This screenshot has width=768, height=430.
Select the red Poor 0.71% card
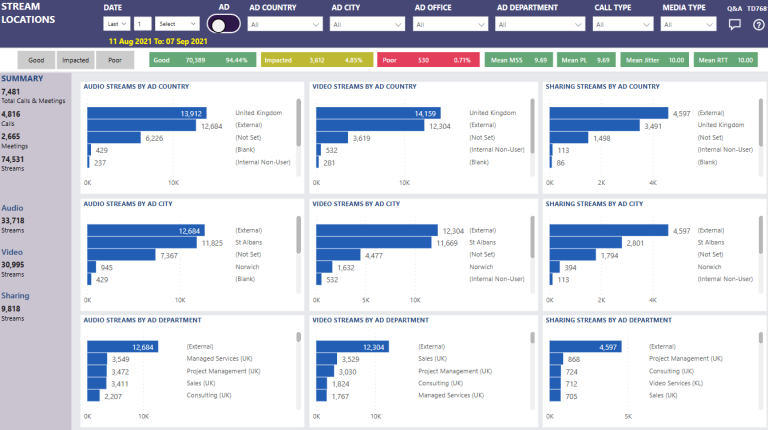(428, 60)
